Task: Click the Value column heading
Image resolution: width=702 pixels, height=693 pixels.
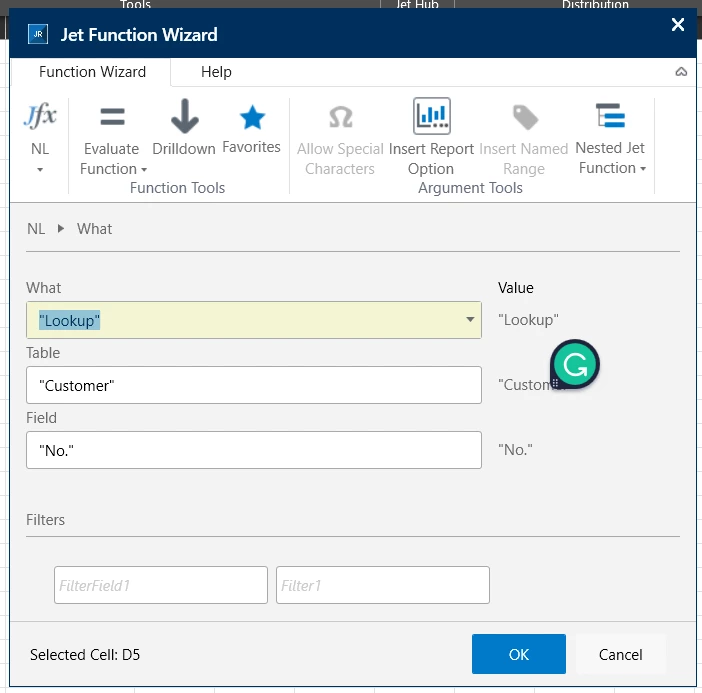Action: [x=516, y=288]
